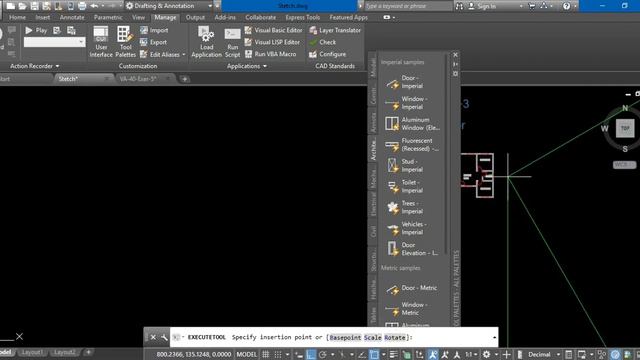Click the Save icon in quick access toolbar
This screenshot has width=640, height=360.
pyautogui.click(x=35, y=6)
